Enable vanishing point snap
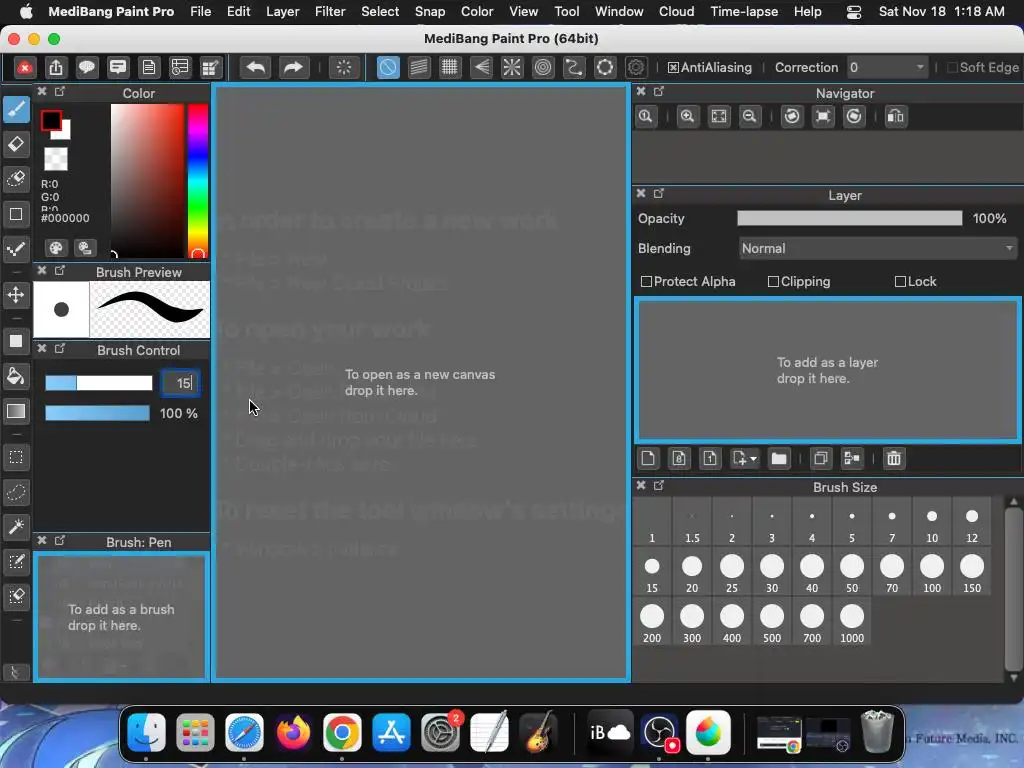 (481, 67)
